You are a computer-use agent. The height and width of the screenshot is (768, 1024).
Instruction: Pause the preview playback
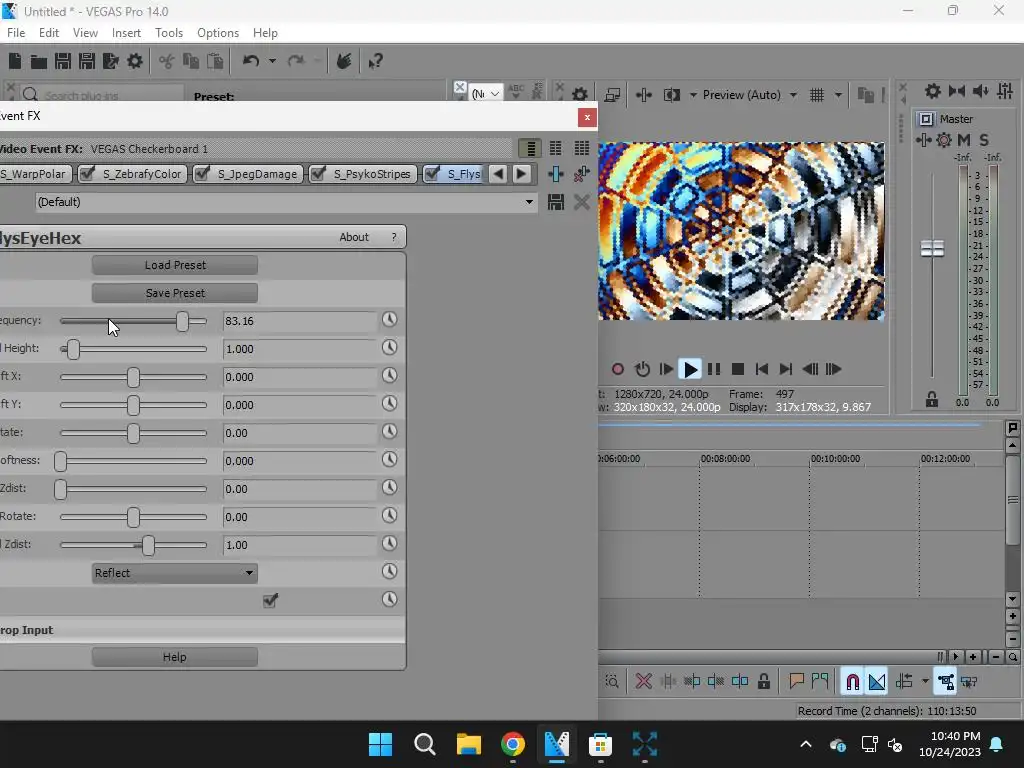tap(714, 369)
